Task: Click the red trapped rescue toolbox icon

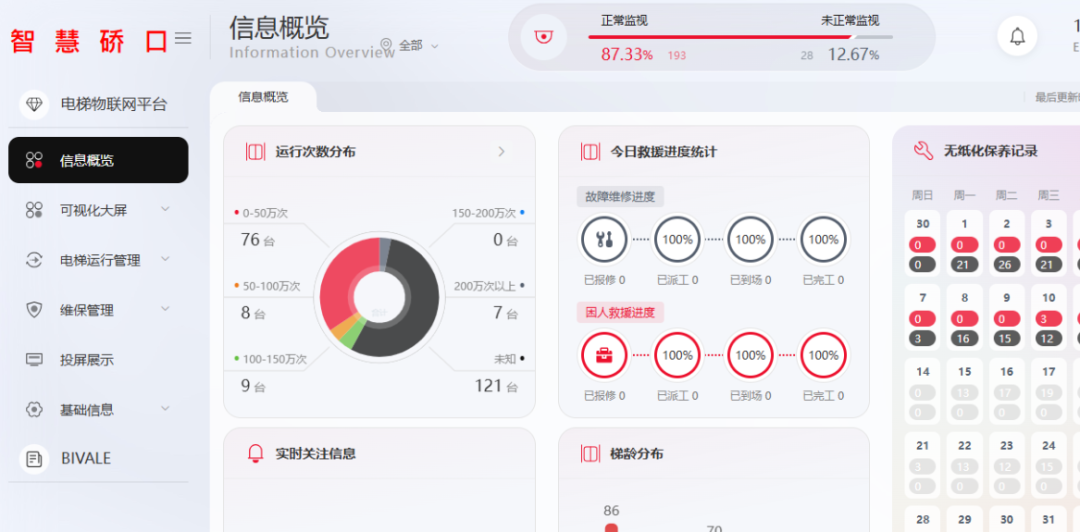Action: 604,355
